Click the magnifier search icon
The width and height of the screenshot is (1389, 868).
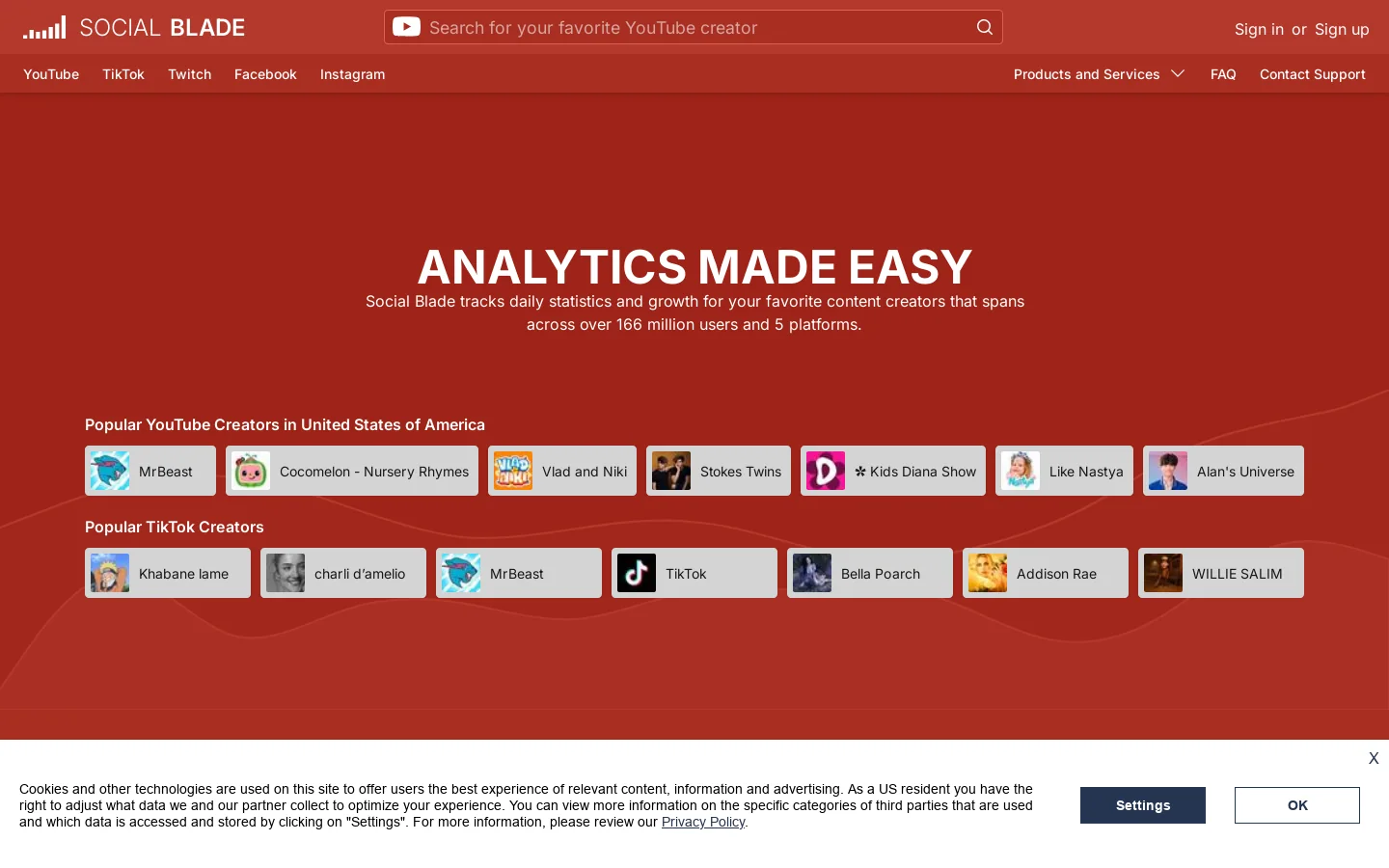(x=984, y=27)
